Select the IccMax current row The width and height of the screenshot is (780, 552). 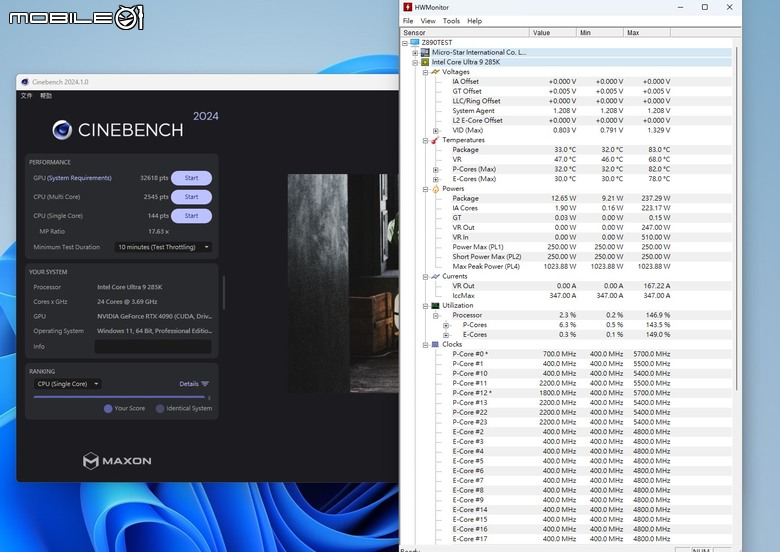pyautogui.click(x=566, y=296)
